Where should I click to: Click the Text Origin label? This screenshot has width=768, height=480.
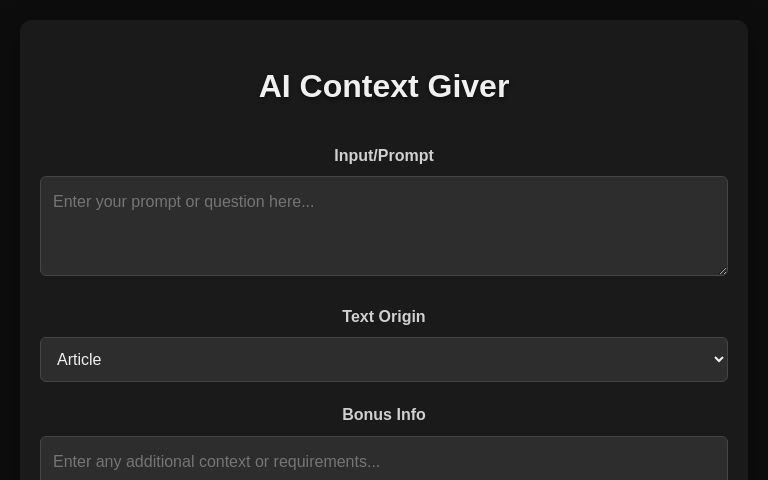pos(384,316)
